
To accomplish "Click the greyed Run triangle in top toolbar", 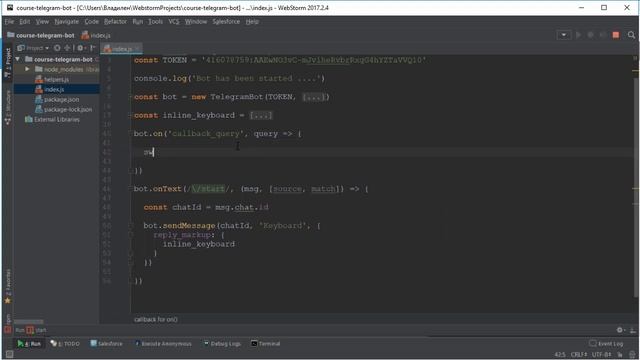I will 578,35.
